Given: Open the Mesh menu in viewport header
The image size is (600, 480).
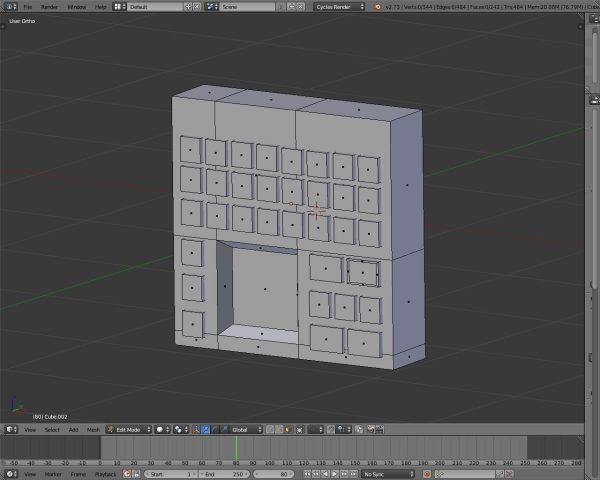Looking at the screenshot, I should 93,430.
